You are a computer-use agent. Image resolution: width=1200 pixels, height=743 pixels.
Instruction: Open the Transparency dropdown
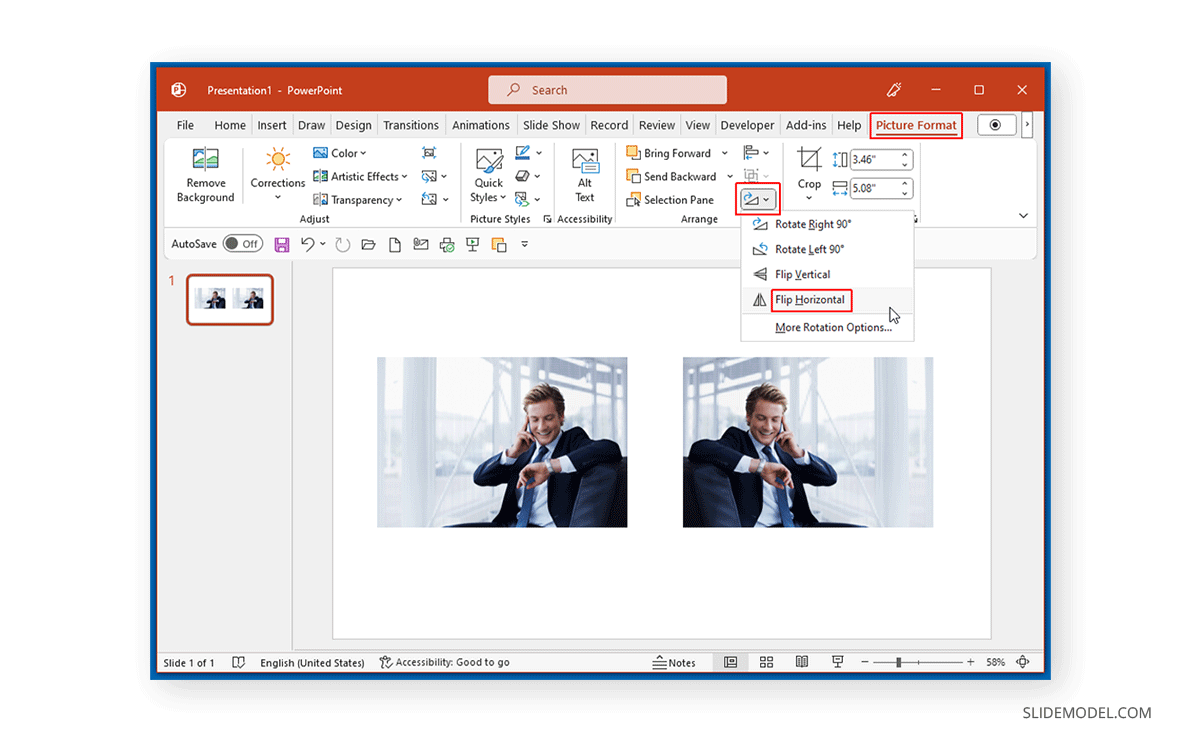(x=358, y=199)
